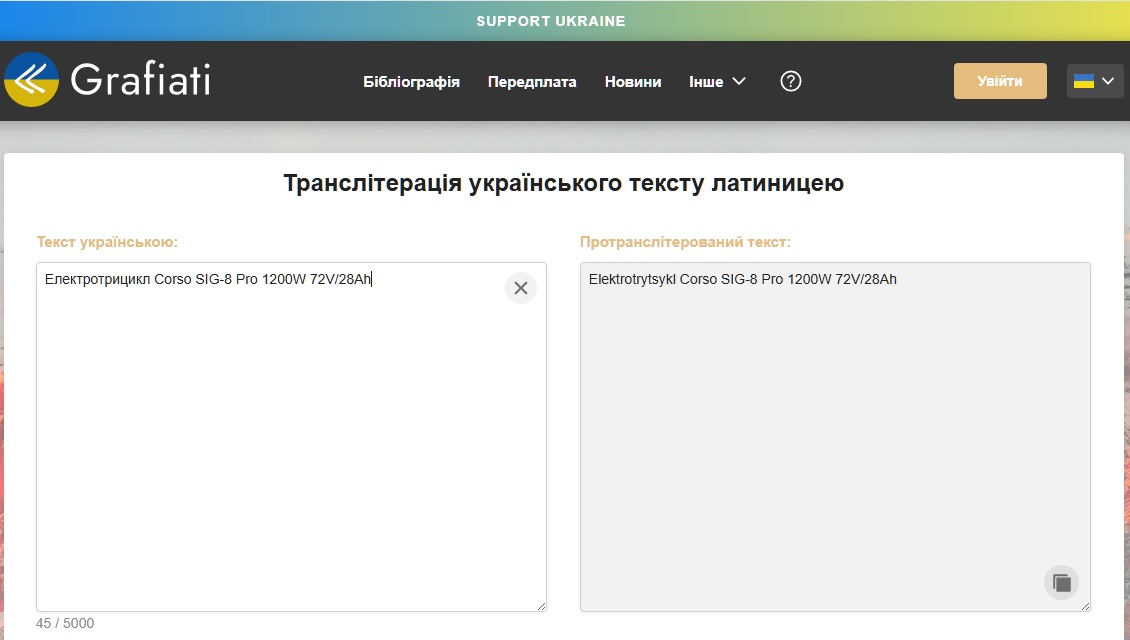Image resolution: width=1130 pixels, height=640 pixels.
Task: Click the label 'Текст українською:'
Action: click(107, 242)
